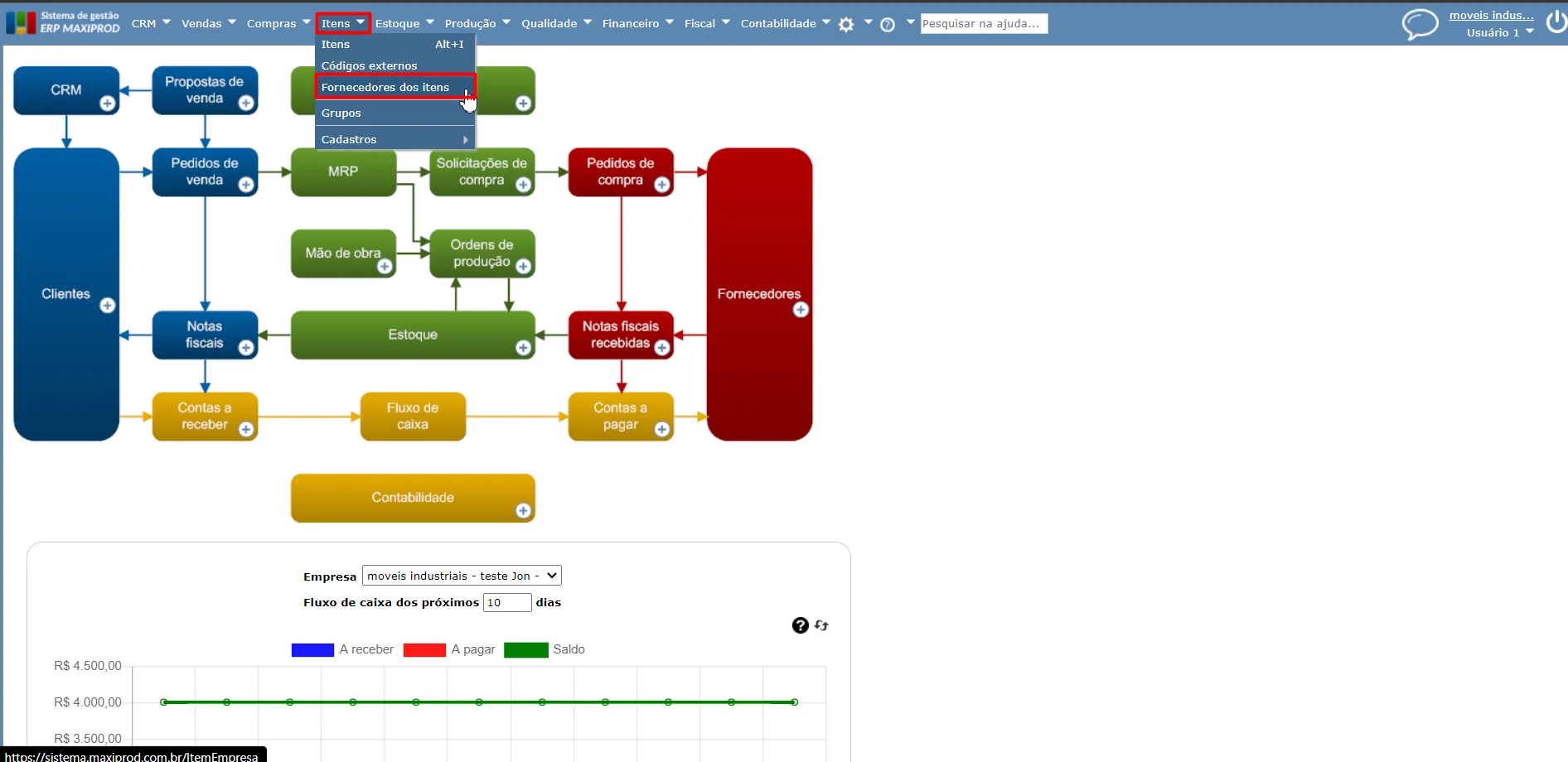
Task: Click plus icon on Pedidos de venda
Action: tap(246, 185)
